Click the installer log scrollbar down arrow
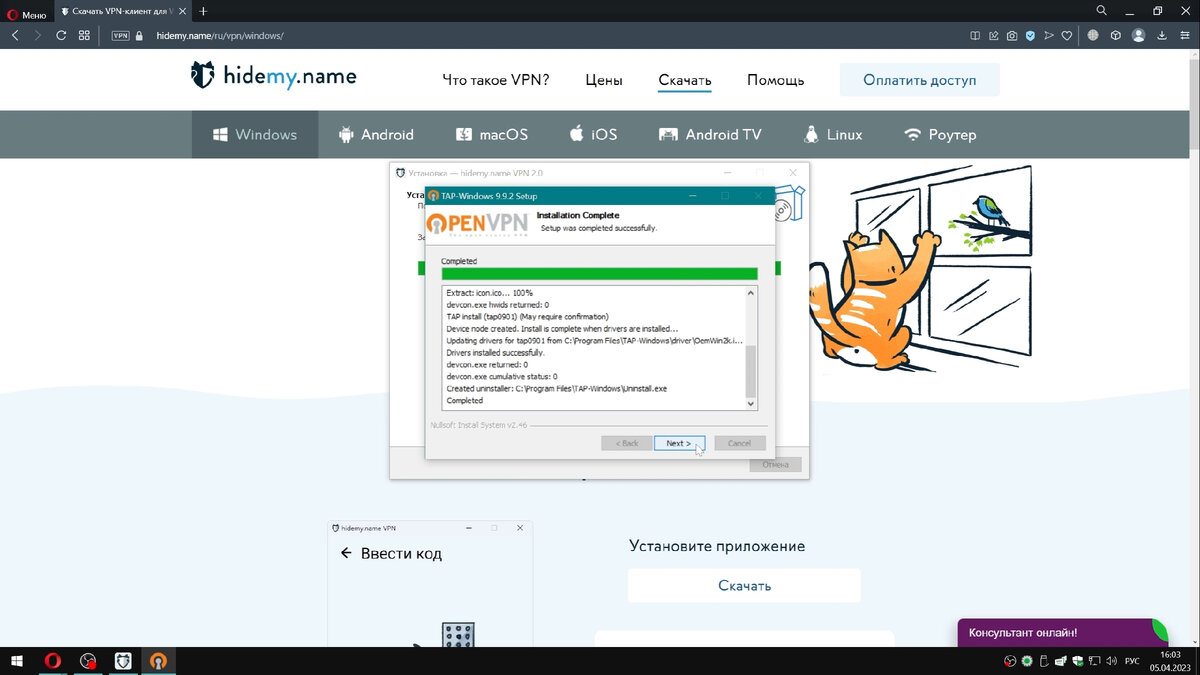This screenshot has height=675, width=1200. tap(750, 403)
